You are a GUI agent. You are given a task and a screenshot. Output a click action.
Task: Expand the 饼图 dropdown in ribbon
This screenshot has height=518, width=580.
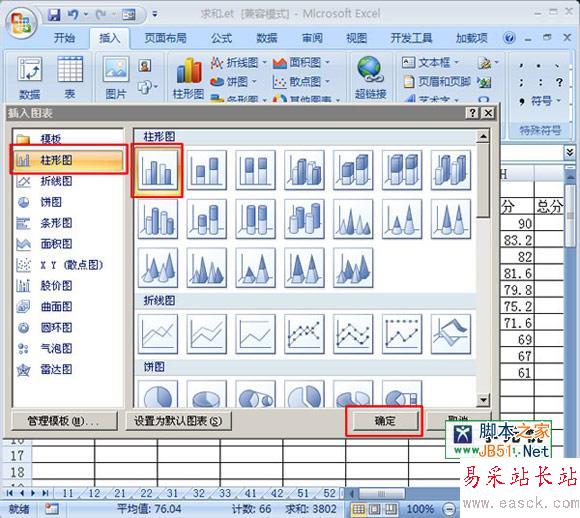(x=254, y=81)
